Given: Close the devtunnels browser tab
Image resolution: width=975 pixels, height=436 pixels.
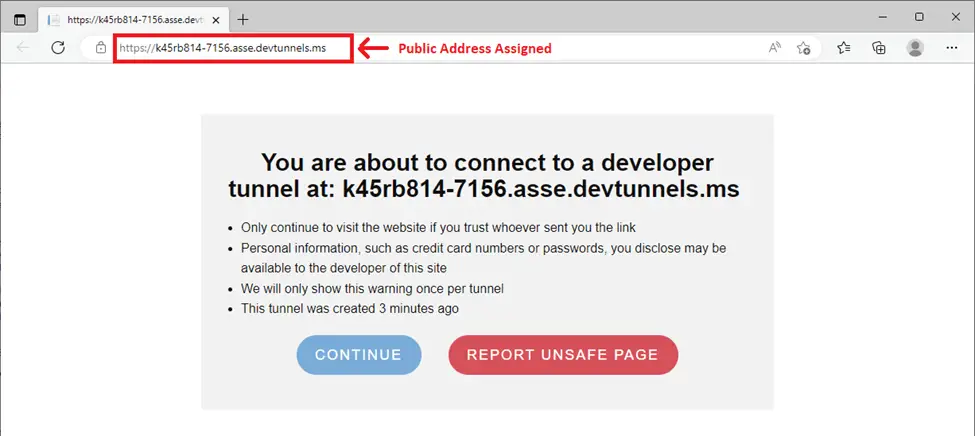Looking at the screenshot, I should pos(216,20).
